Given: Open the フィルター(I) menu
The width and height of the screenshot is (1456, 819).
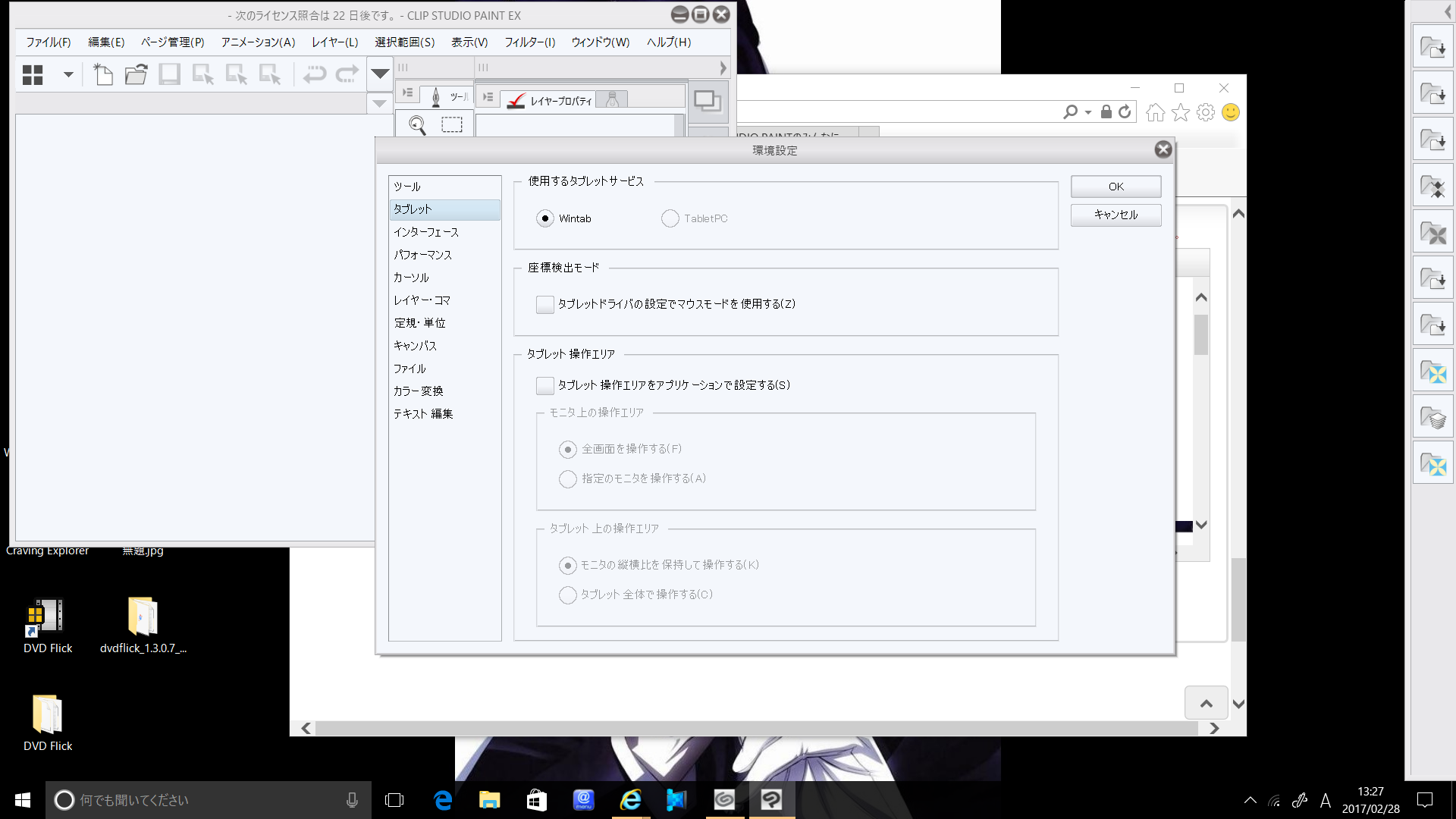Looking at the screenshot, I should pos(529,42).
